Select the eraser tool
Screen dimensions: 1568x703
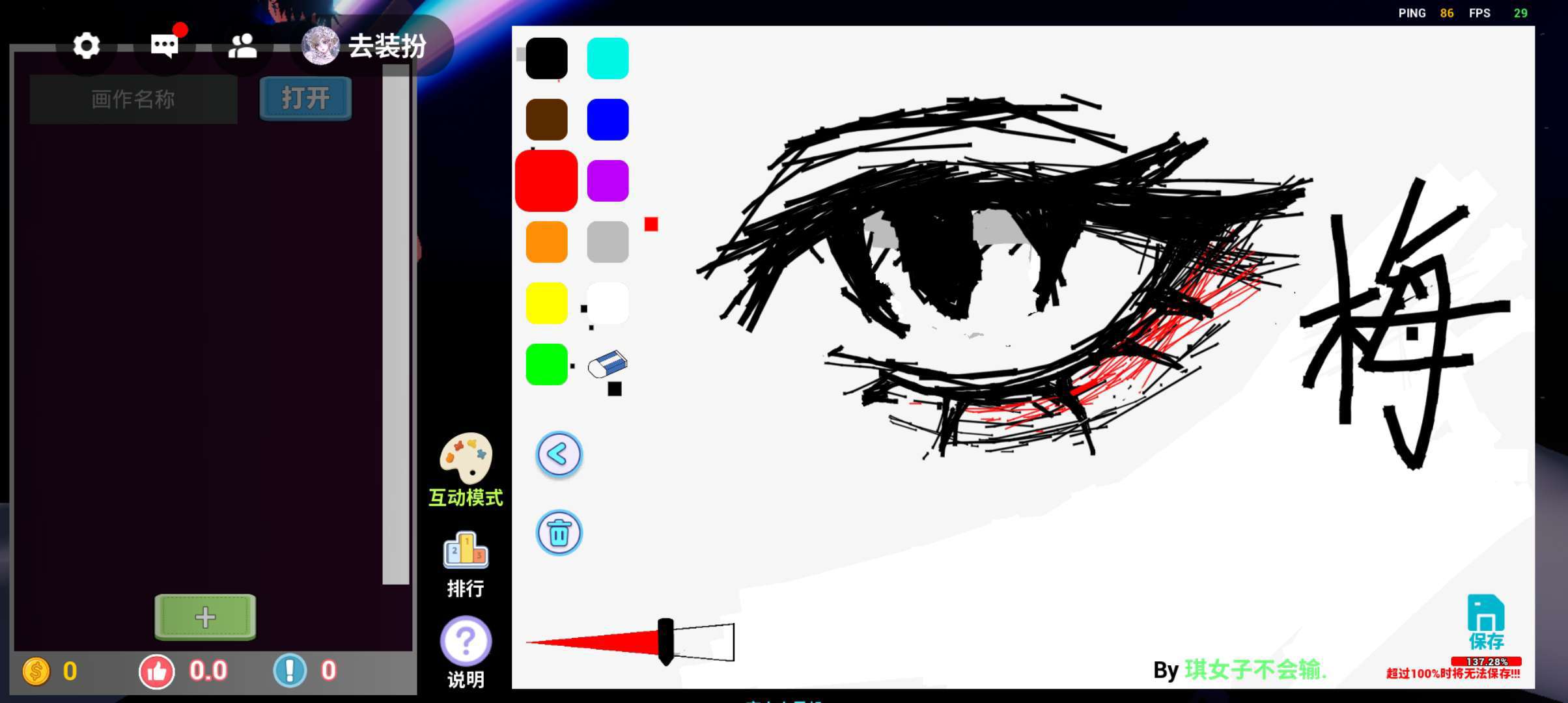coord(607,365)
